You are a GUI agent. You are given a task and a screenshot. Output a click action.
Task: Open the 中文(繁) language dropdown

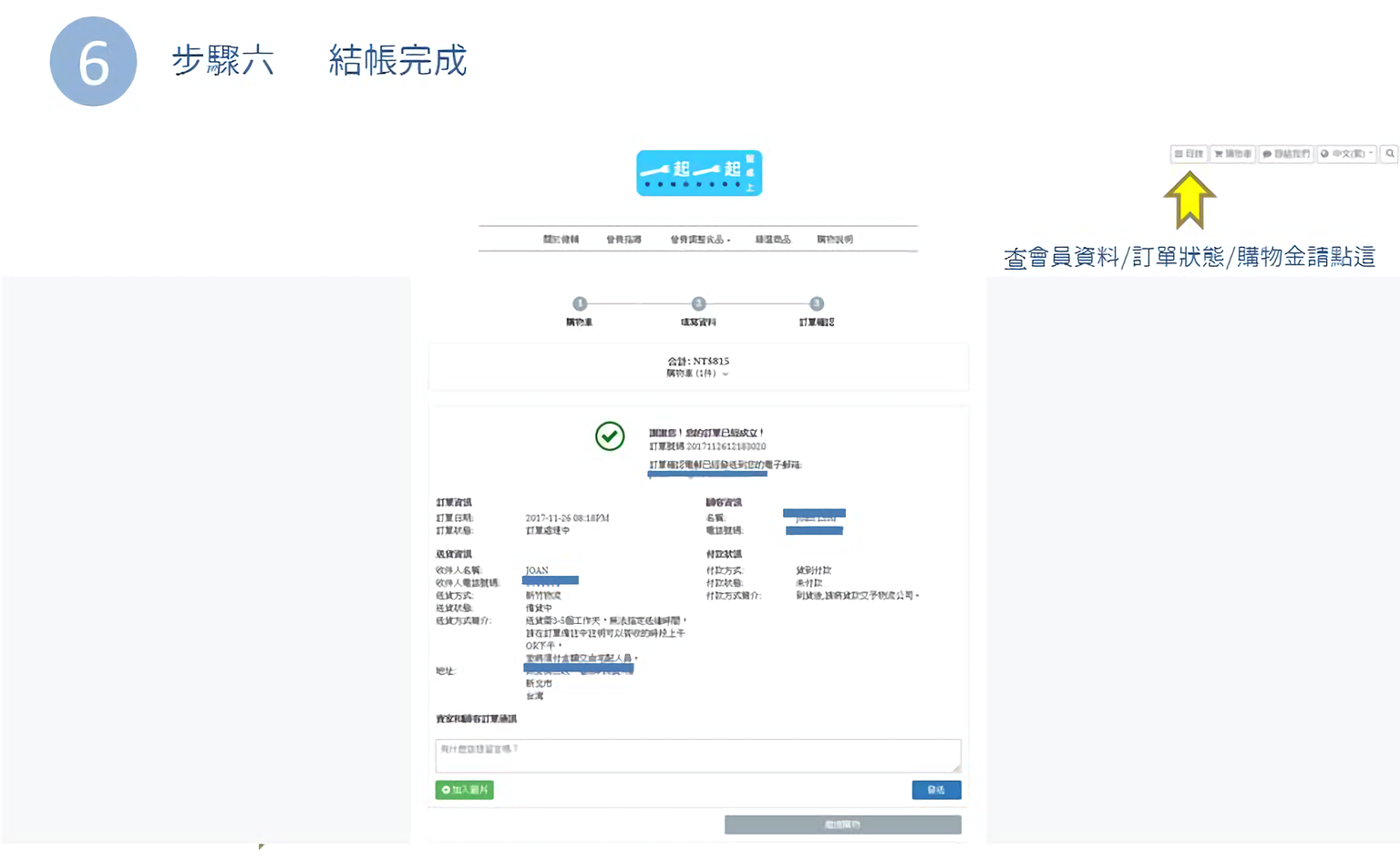[x=1346, y=154]
